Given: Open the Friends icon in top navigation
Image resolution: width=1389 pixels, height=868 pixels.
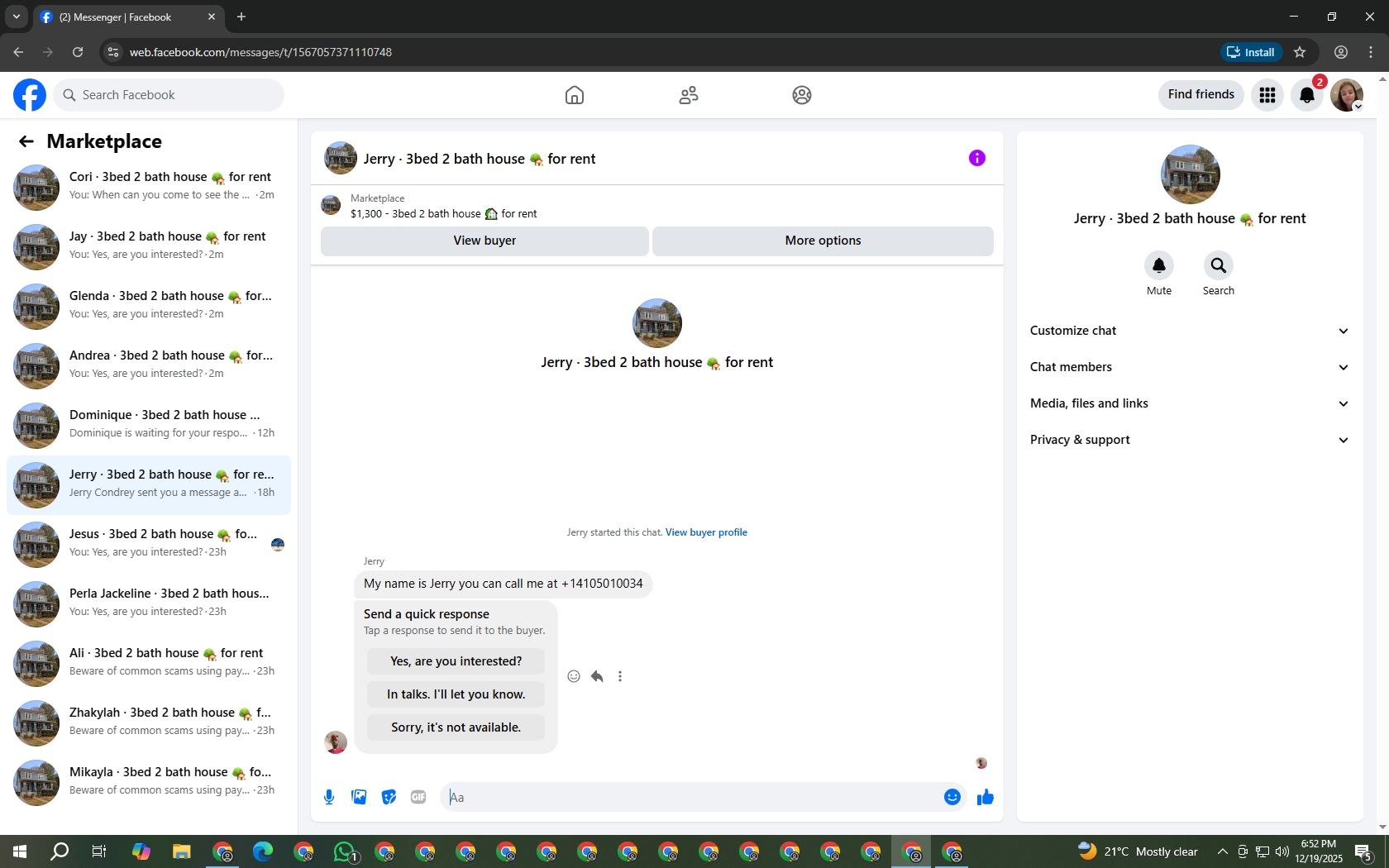Looking at the screenshot, I should 689,95.
